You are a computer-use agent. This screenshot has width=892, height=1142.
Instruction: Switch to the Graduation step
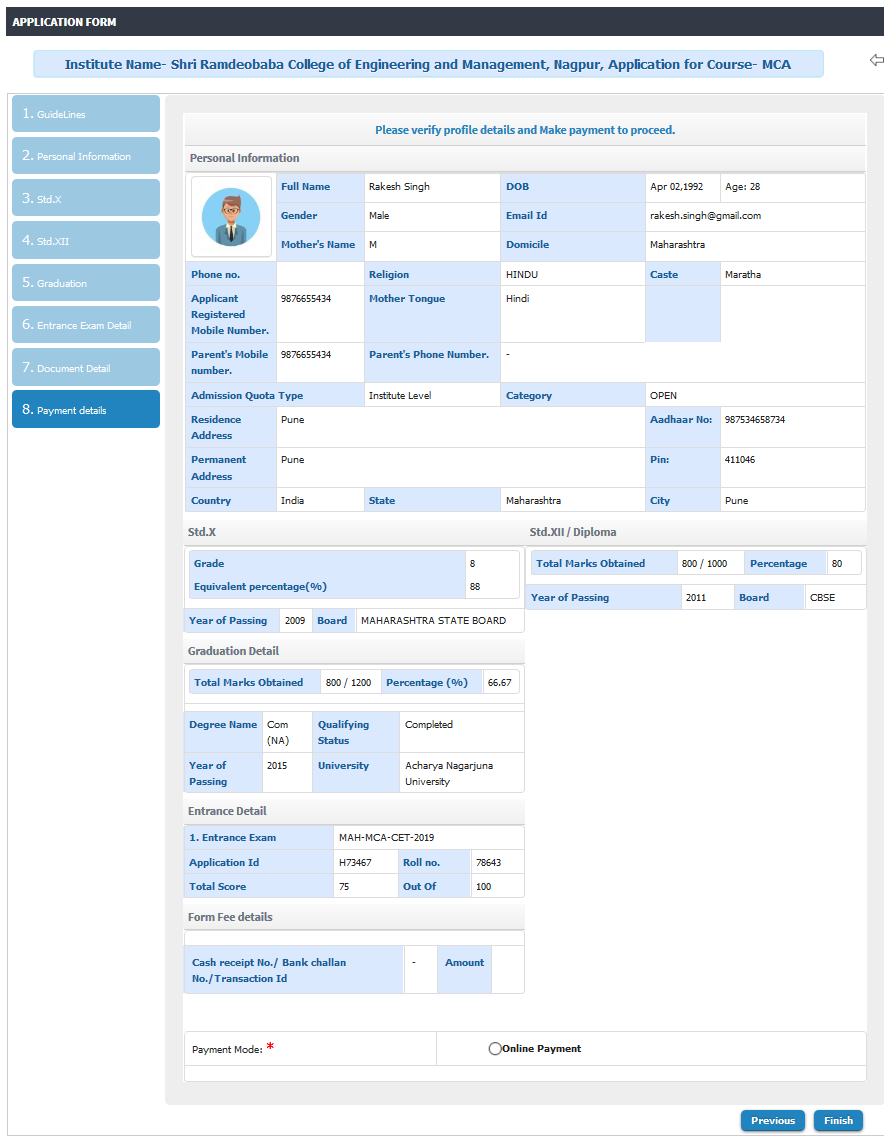point(86,283)
